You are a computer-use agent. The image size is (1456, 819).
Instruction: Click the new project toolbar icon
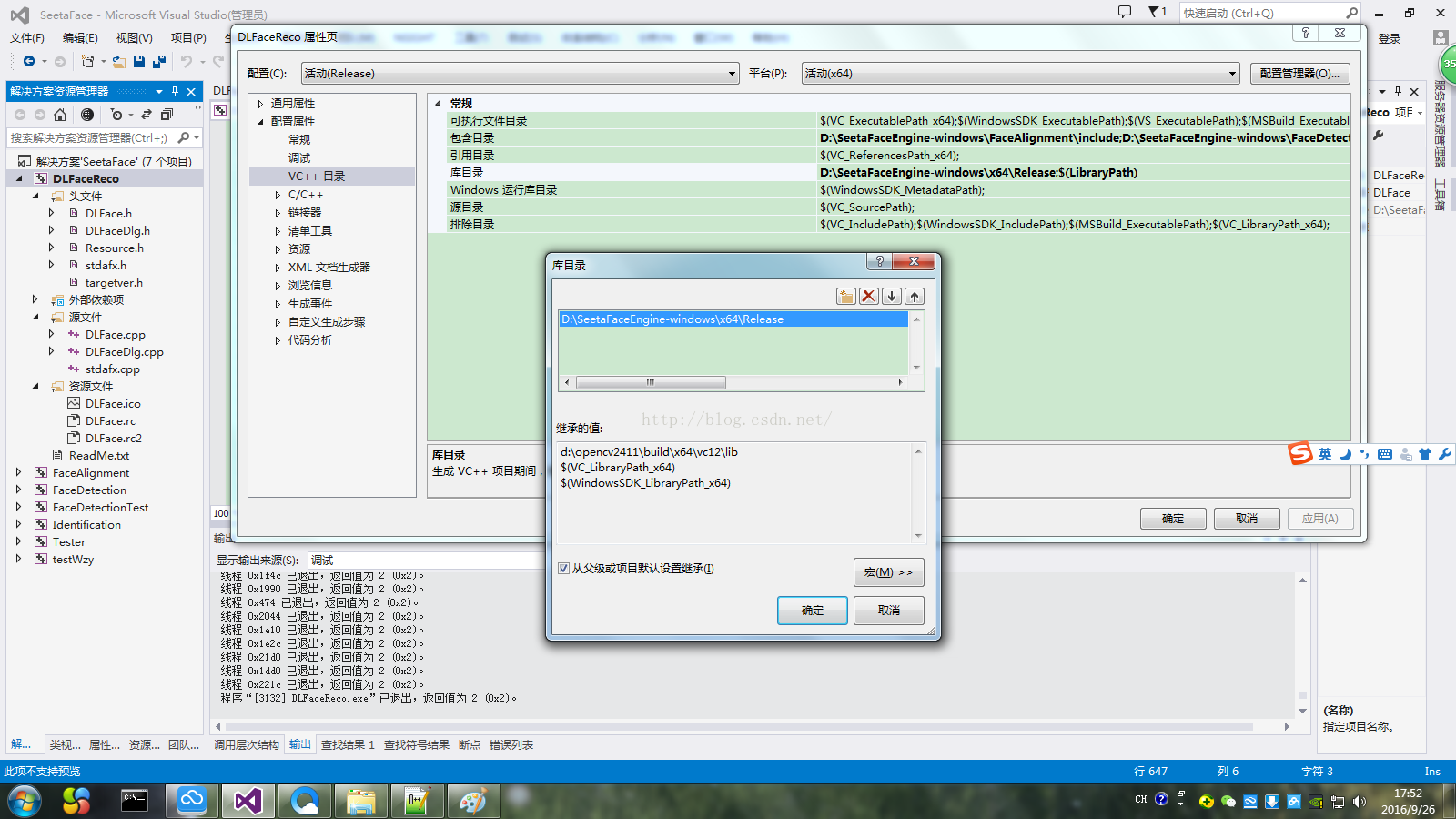point(87,61)
